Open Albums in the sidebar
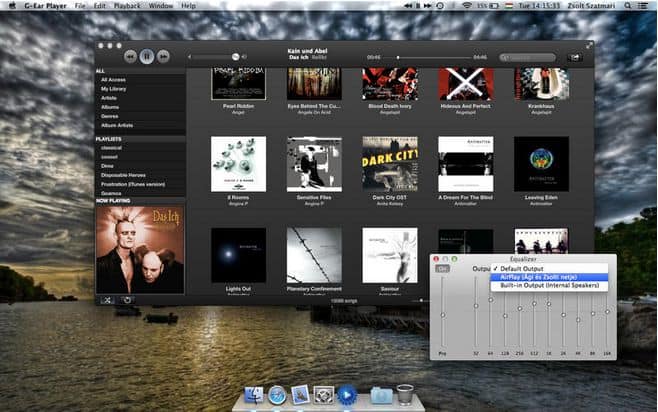Viewport: 658px width, 412px height. click(110, 107)
